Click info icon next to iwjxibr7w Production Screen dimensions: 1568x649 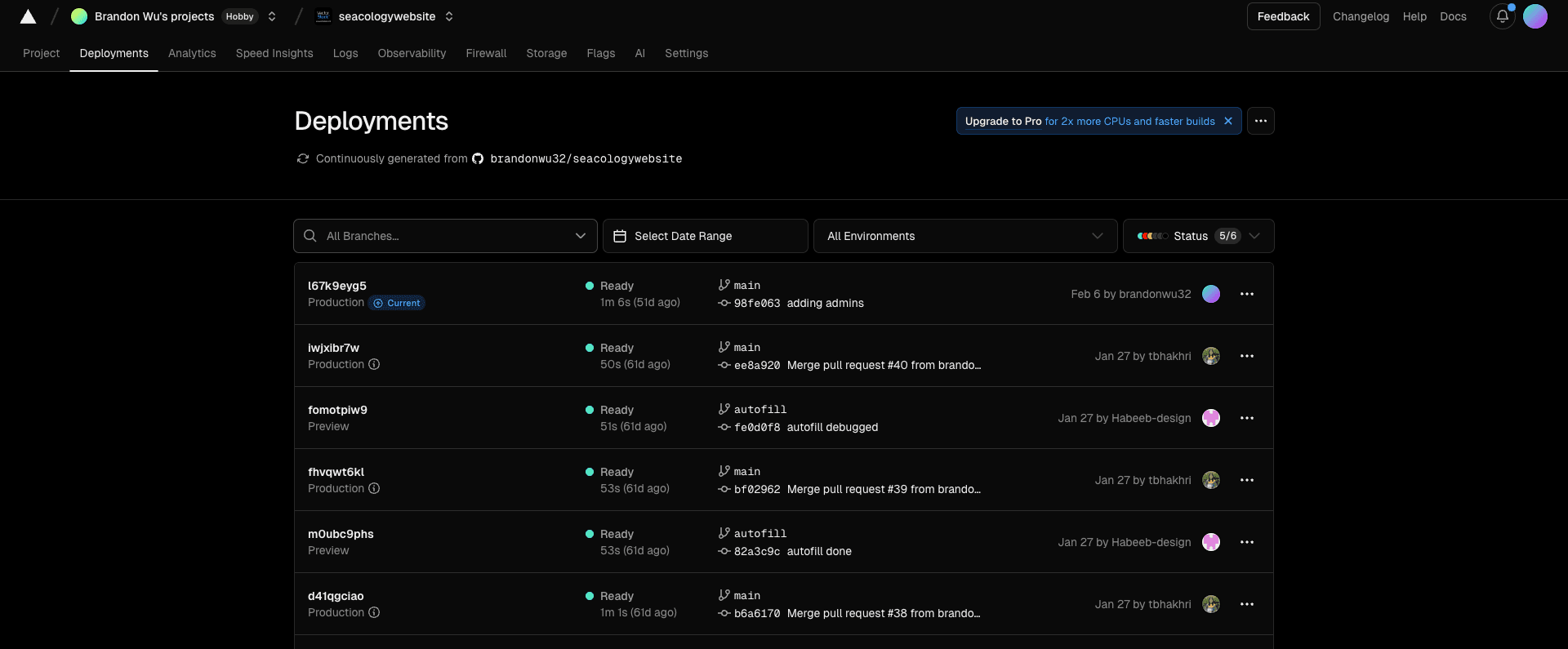[374, 364]
